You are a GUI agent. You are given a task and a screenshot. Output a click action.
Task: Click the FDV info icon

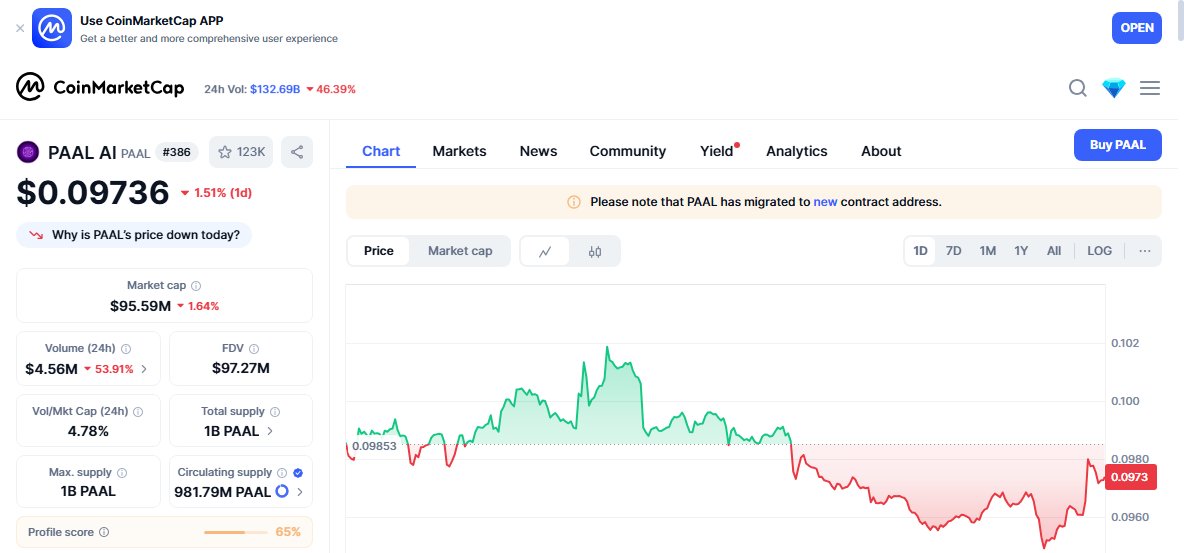[254, 349]
